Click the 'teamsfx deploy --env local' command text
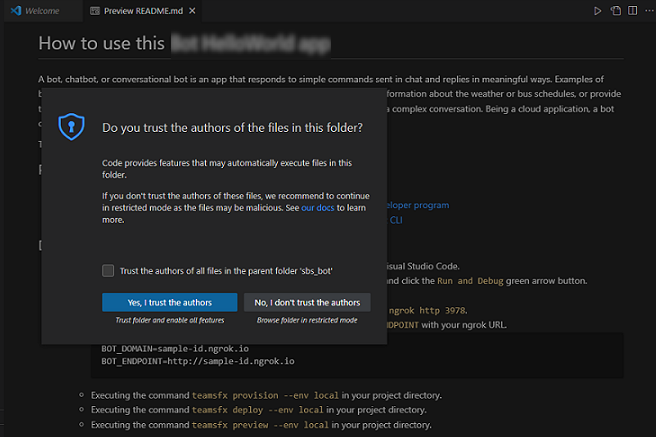656x437 pixels. click(258, 410)
